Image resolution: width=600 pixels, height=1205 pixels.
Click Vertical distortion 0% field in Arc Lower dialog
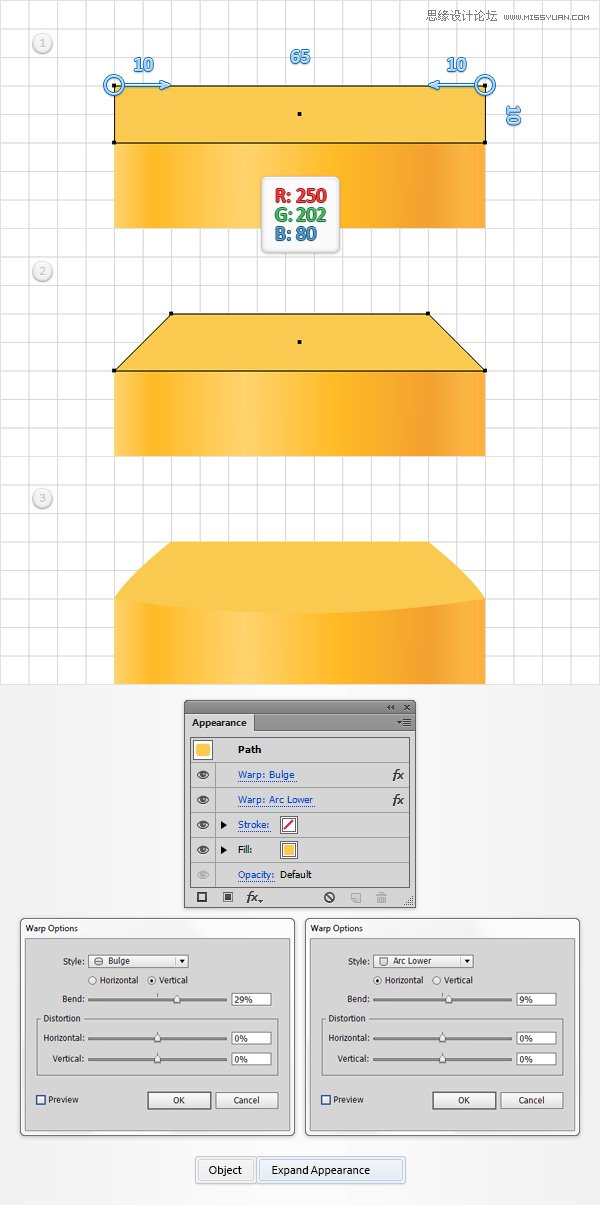coord(536,1059)
